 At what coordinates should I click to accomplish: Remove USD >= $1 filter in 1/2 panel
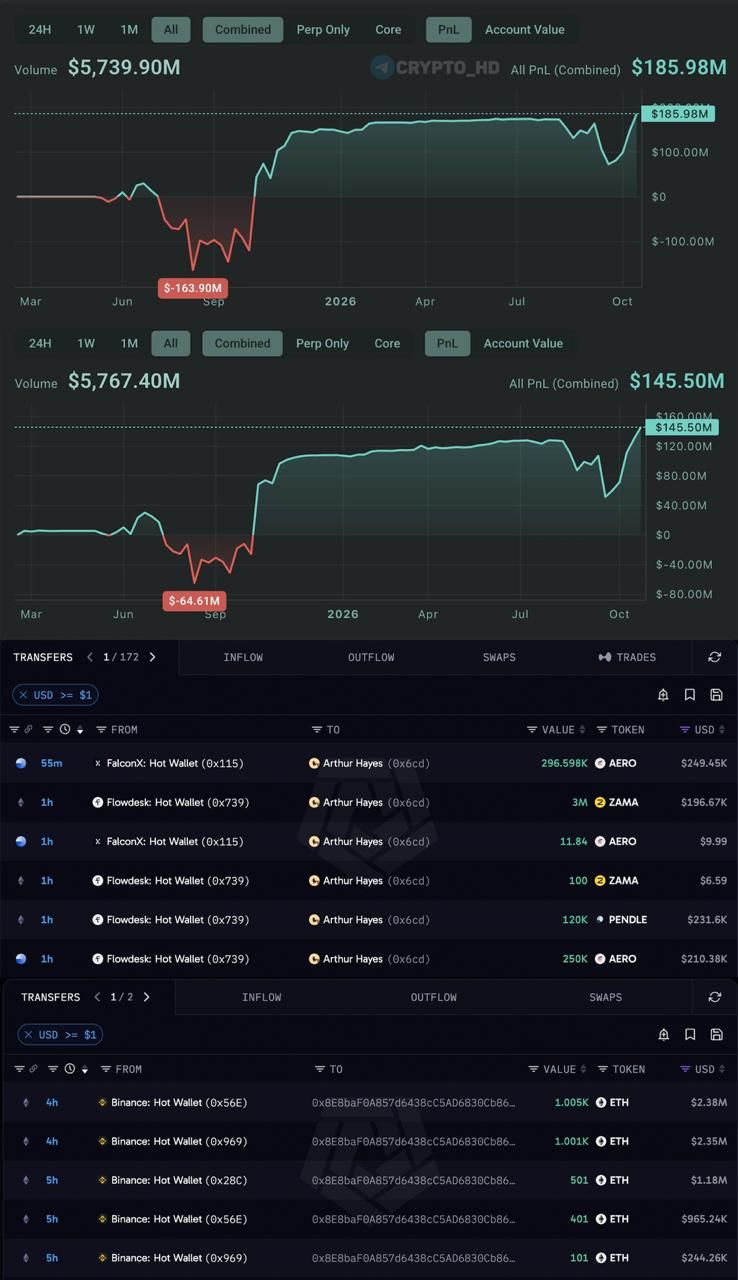click(x=28, y=1035)
